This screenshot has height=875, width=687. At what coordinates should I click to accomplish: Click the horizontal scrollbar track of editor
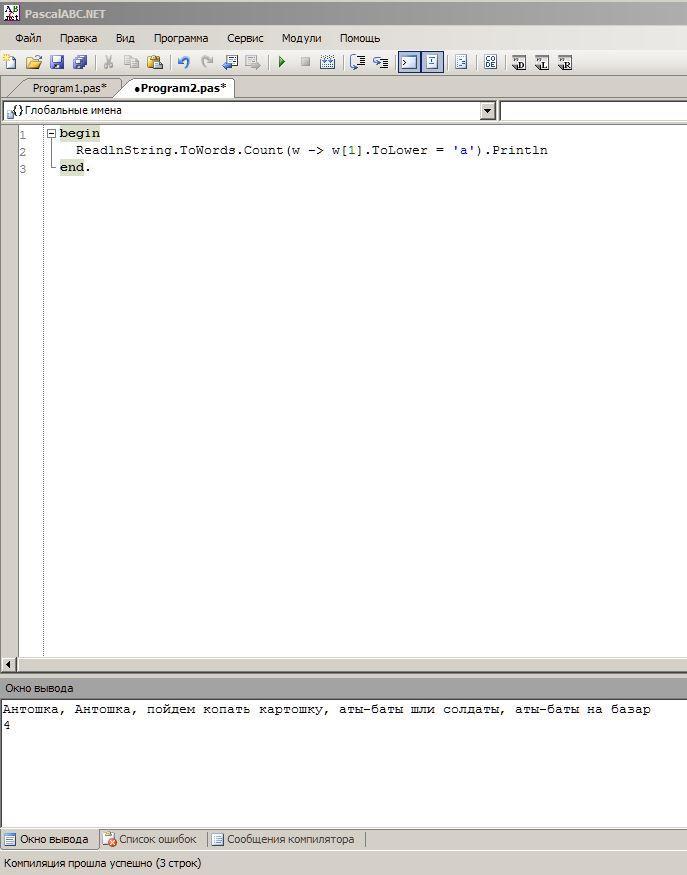pyautogui.click(x=352, y=665)
